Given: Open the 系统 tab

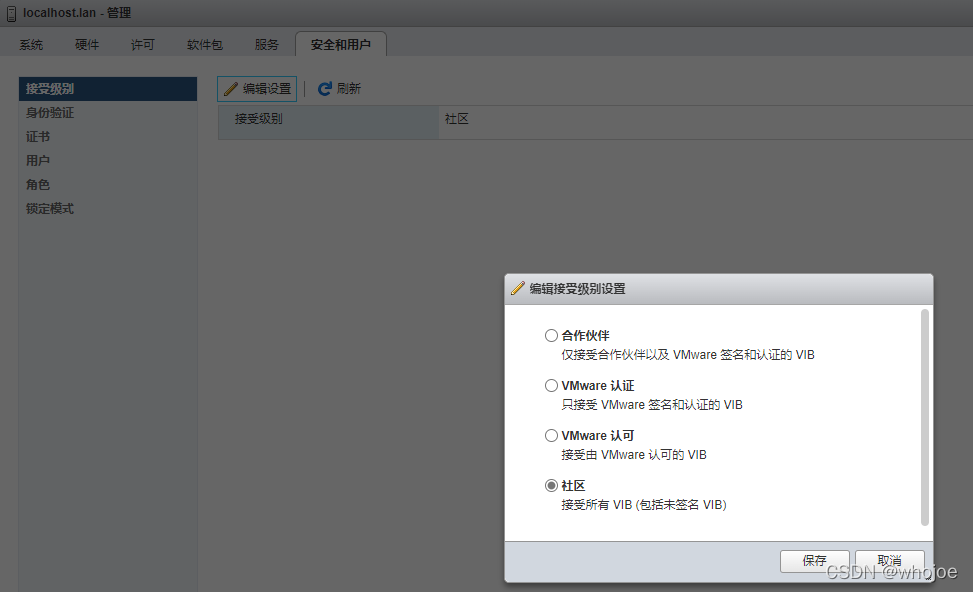Looking at the screenshot, I should click(31, 45).
